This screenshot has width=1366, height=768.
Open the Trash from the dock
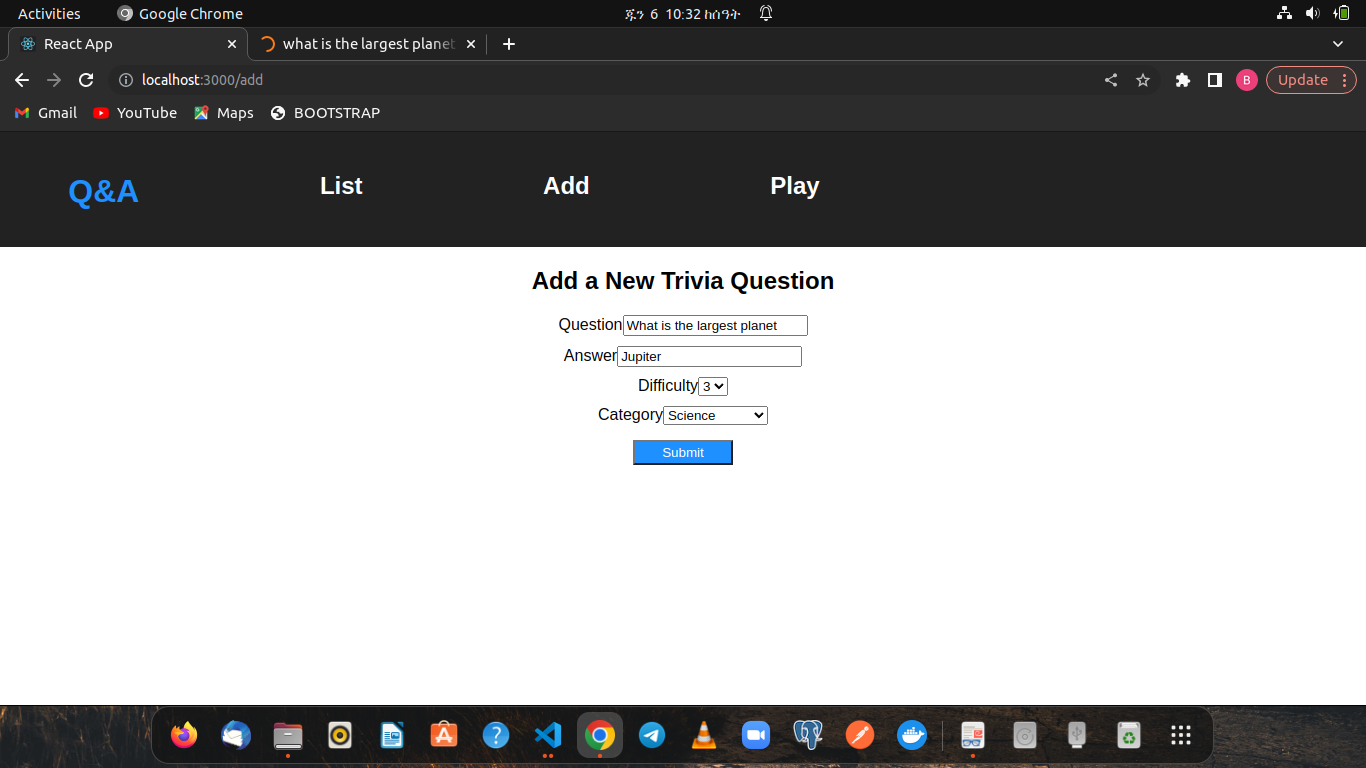(1128, 735)
